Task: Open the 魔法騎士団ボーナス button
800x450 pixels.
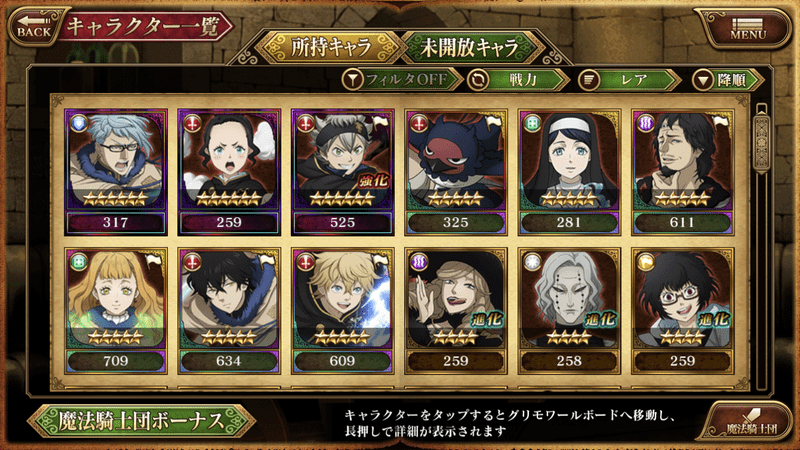Action: pos(141,421)
